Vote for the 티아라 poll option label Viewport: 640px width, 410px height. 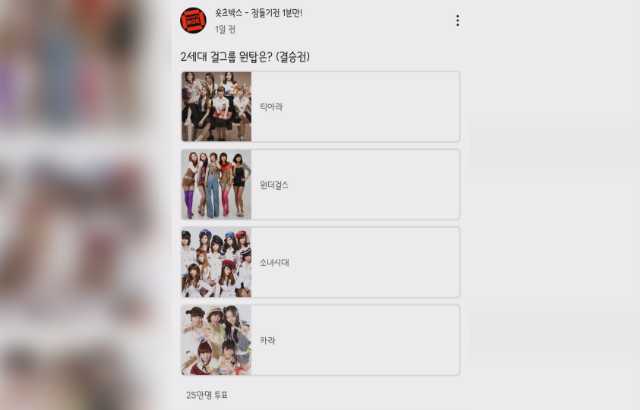click(x=271, y=107)
